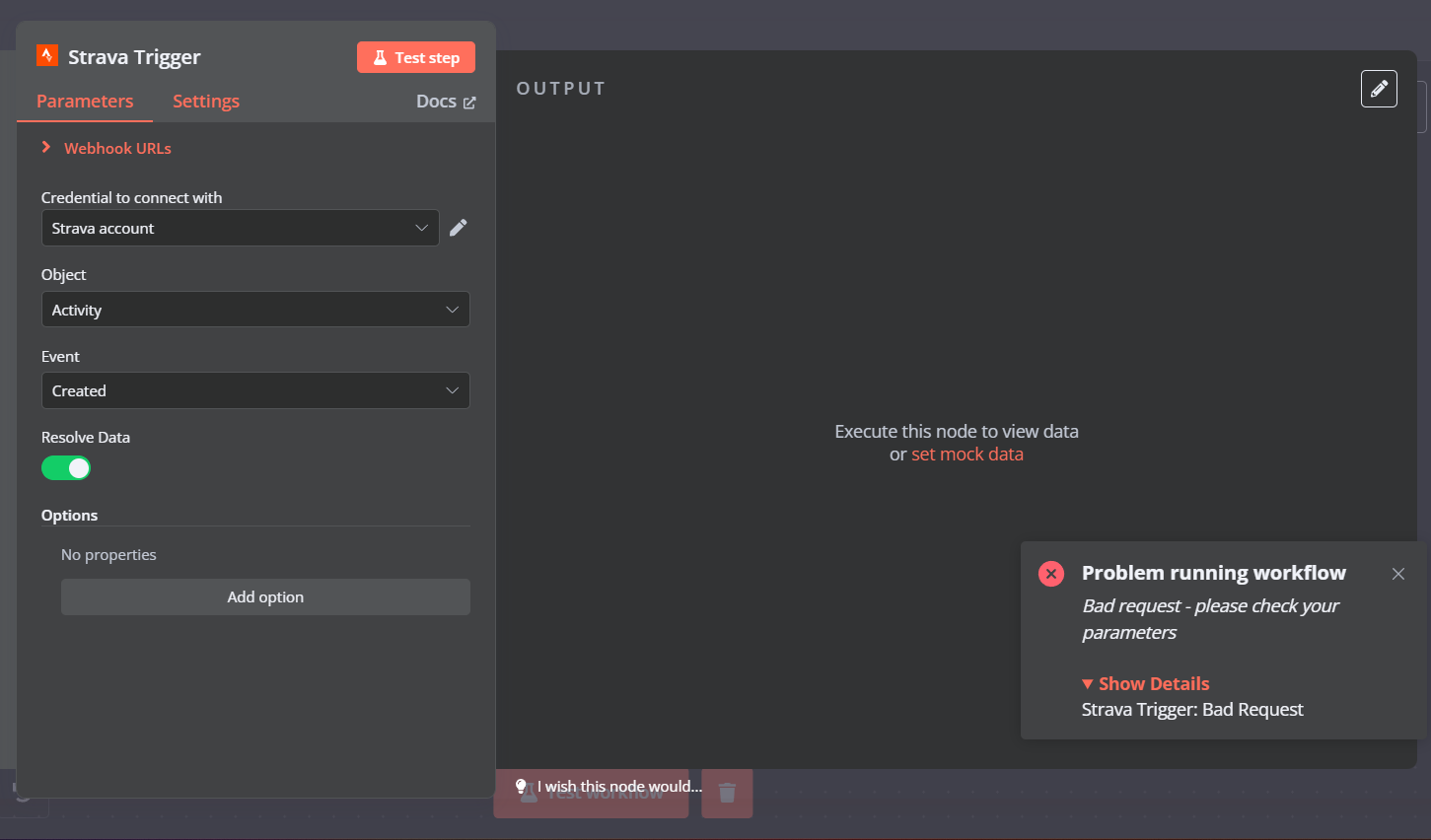Expand the Webhook URLs section
This screenshot has height=840, width=1431.
click(106, 148)
